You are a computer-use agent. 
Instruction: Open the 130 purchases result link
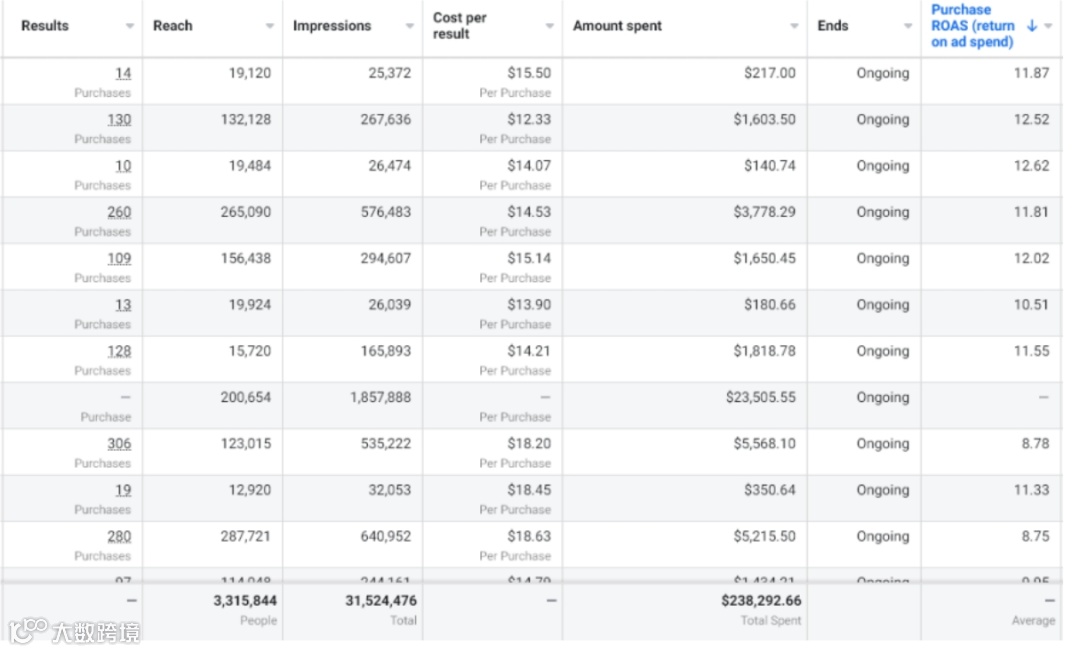[x=119, y=119]
